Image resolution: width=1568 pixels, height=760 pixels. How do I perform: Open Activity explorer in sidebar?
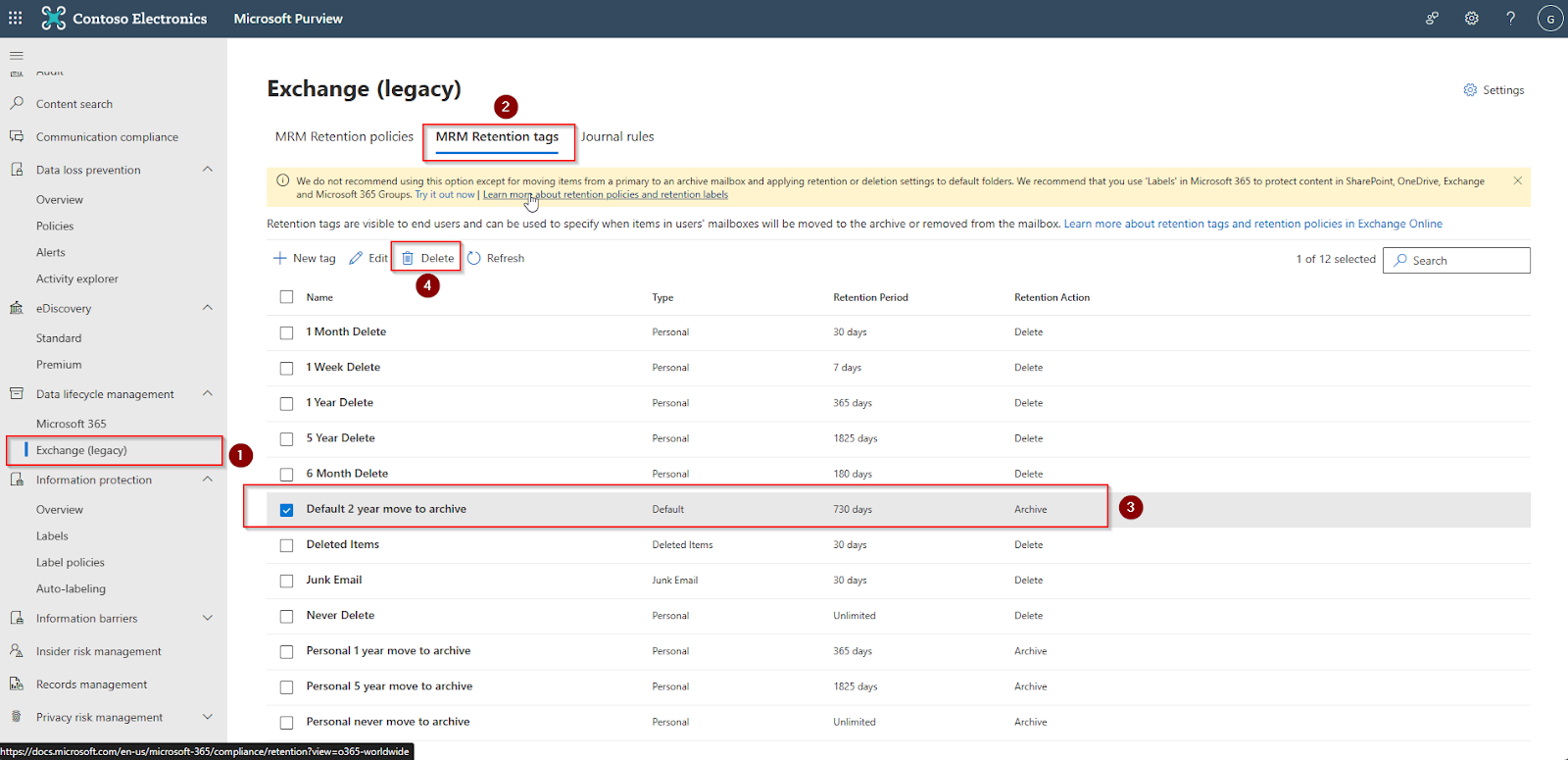click(x=76, y=279)
